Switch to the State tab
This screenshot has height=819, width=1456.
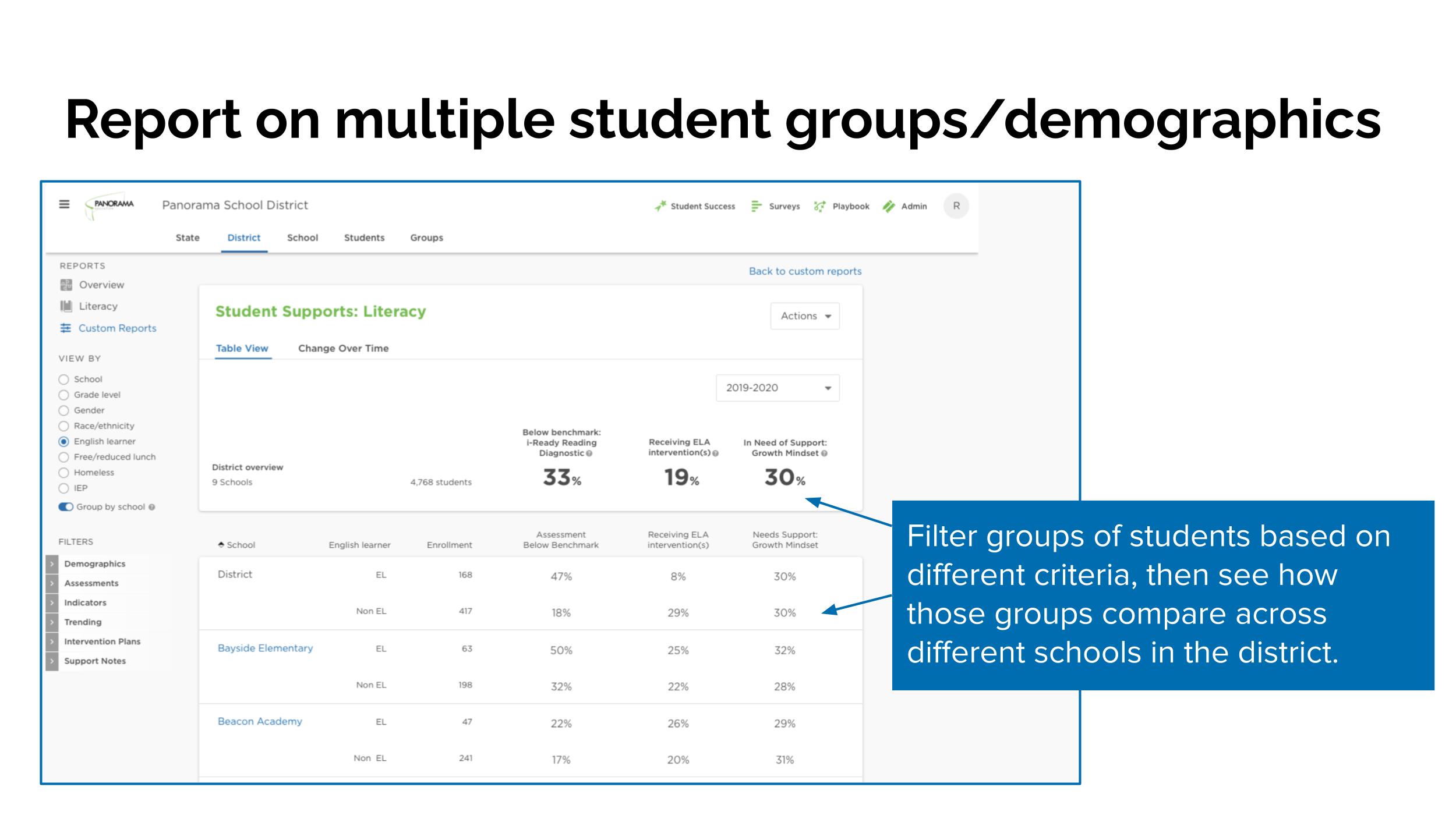coord(188,237)
